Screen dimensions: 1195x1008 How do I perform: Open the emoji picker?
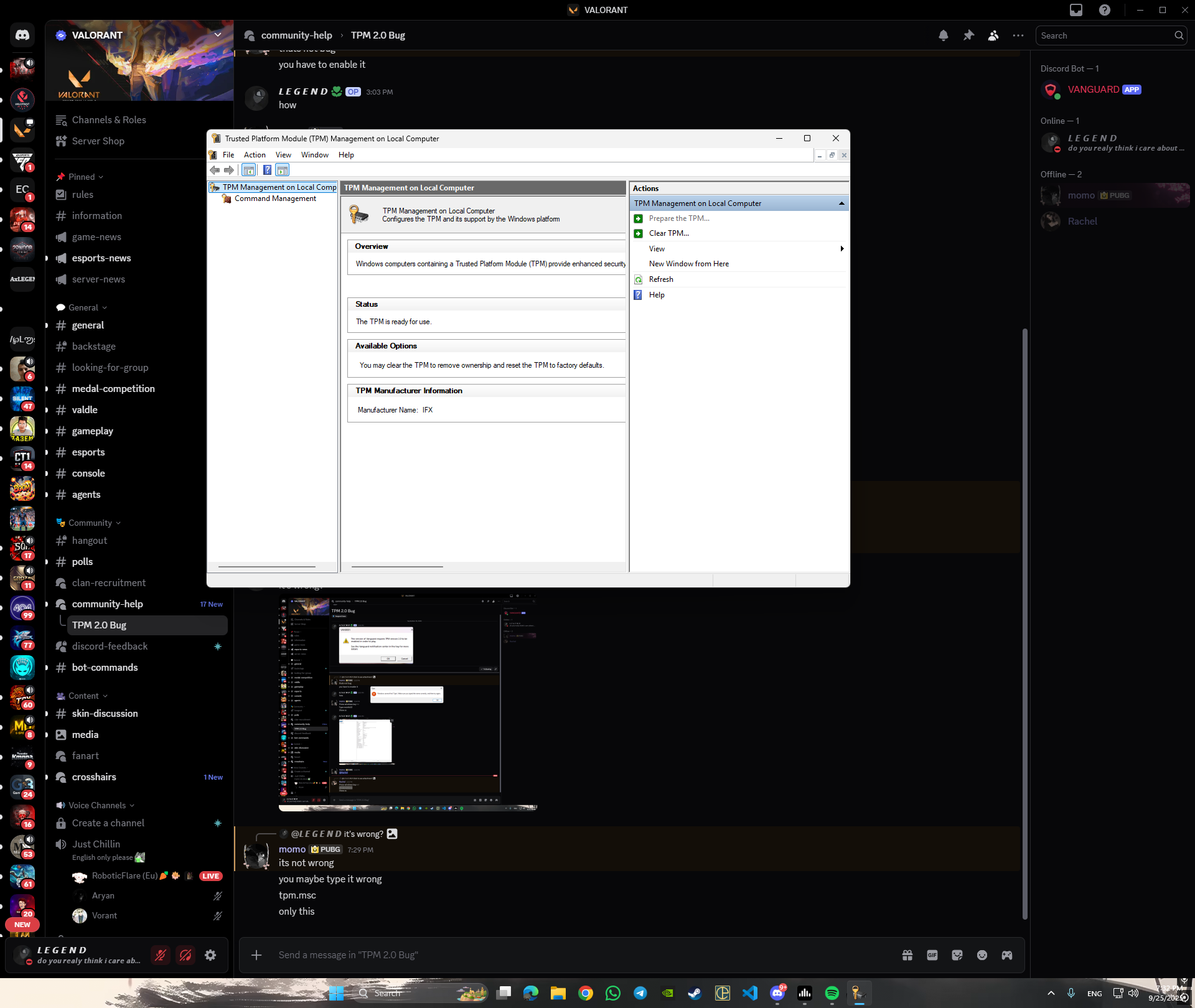coord(982,955)
